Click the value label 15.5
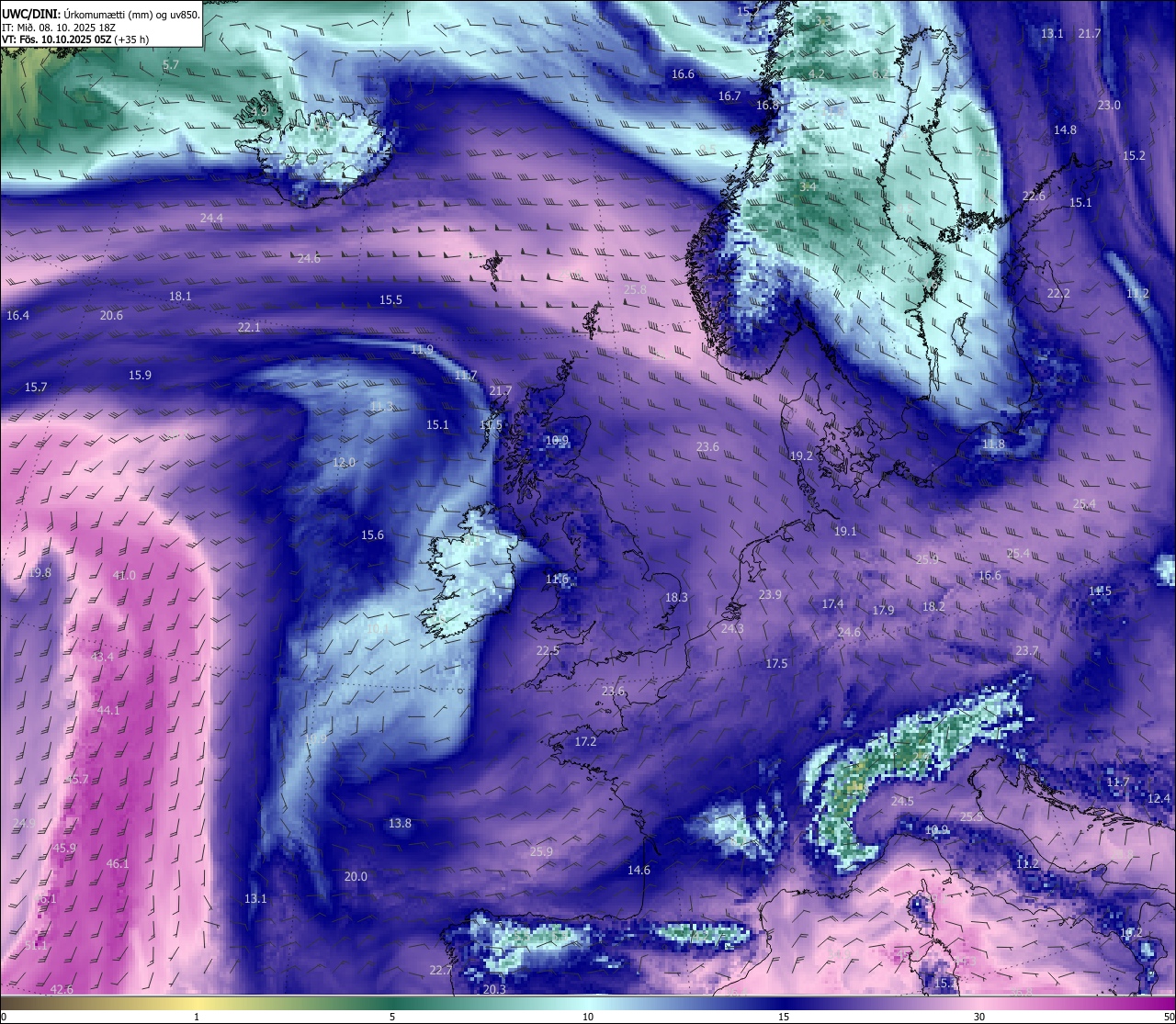1176x1024 pixels. (390, 299)
